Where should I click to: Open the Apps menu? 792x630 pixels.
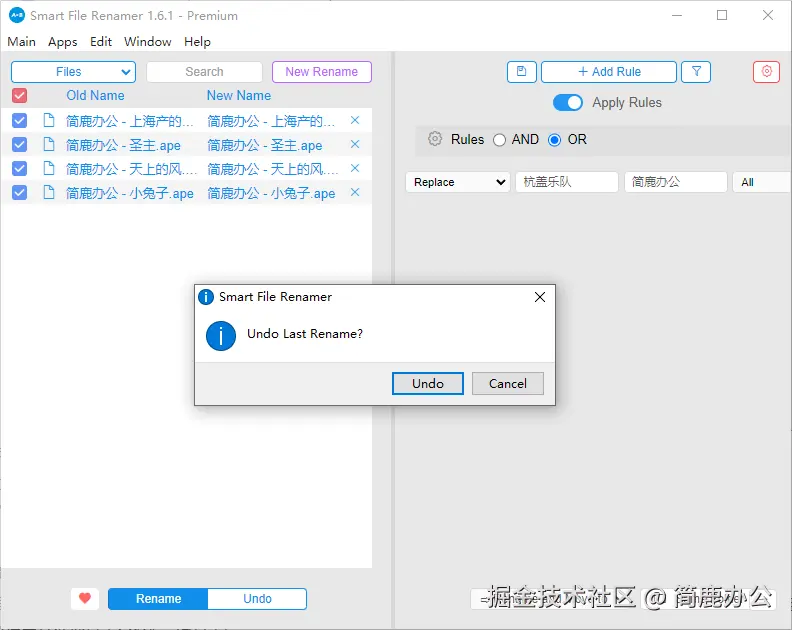[x=63, y=41]
